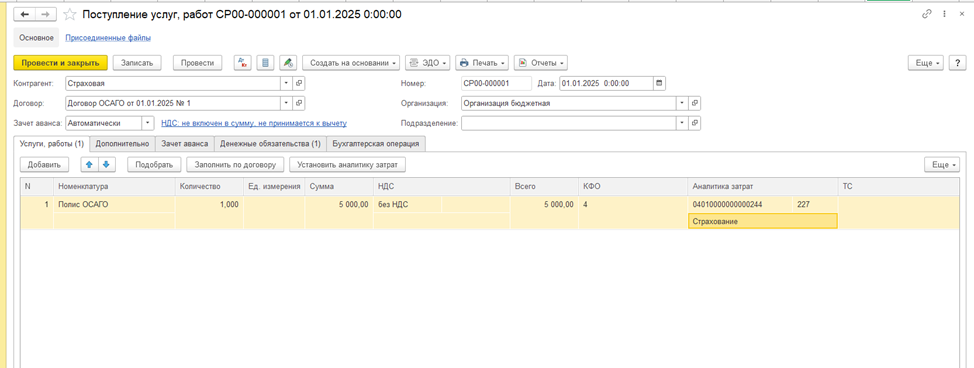Click the green pencil signature icon
Viewport: 974px width, 368px height.
288,63
